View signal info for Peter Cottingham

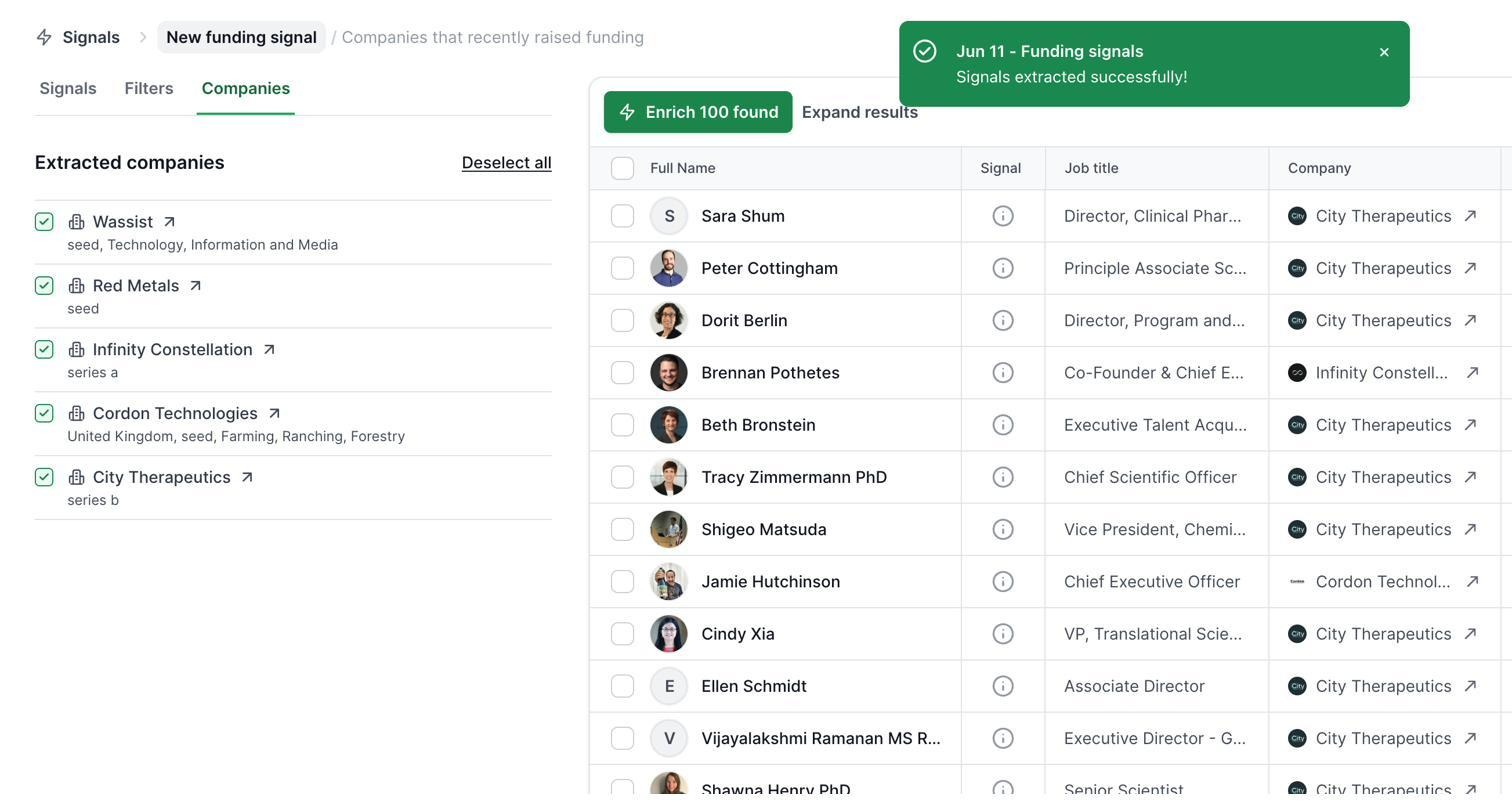1002,268
